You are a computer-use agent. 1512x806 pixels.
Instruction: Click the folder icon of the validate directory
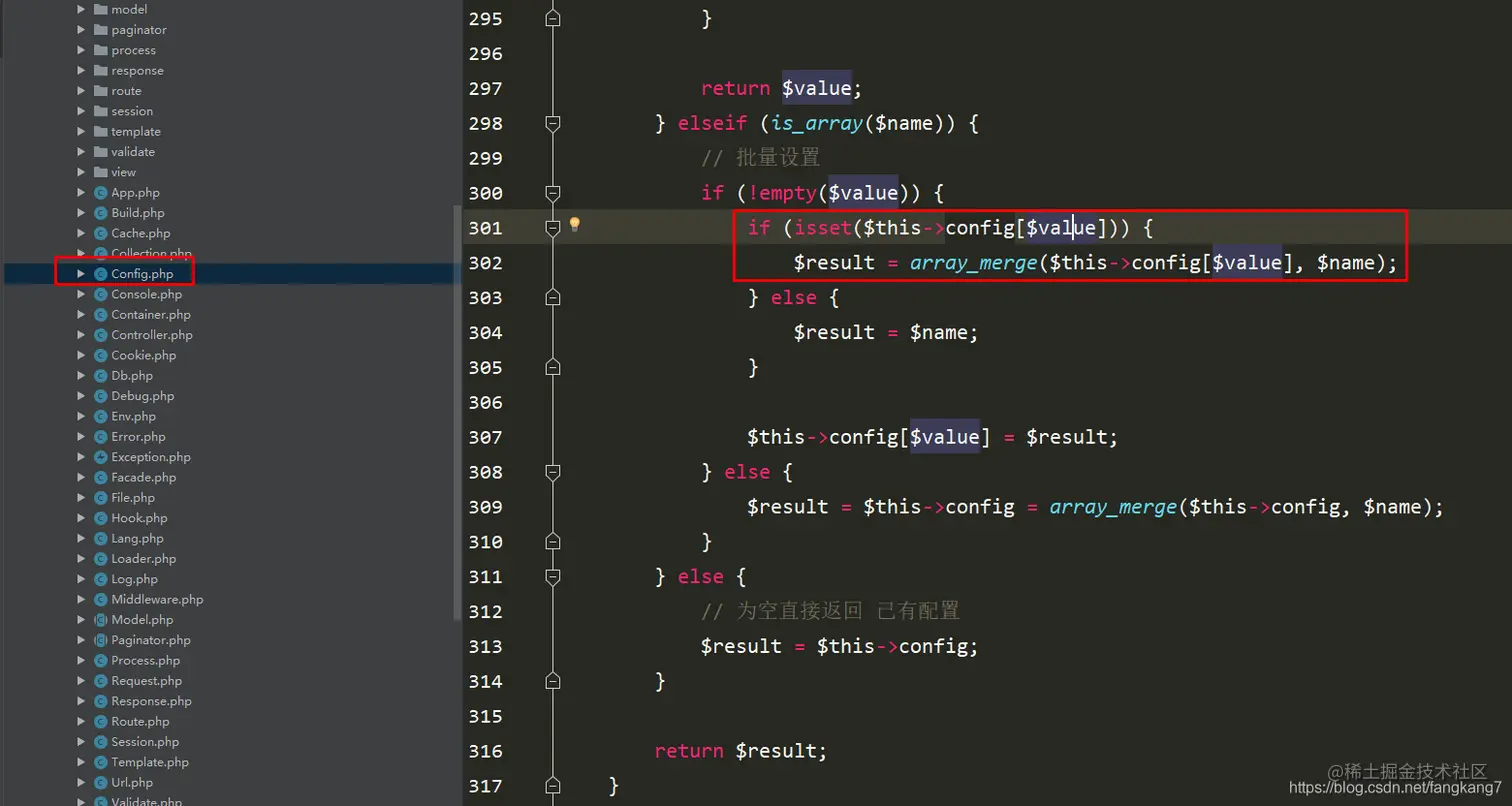pos(101,152)
